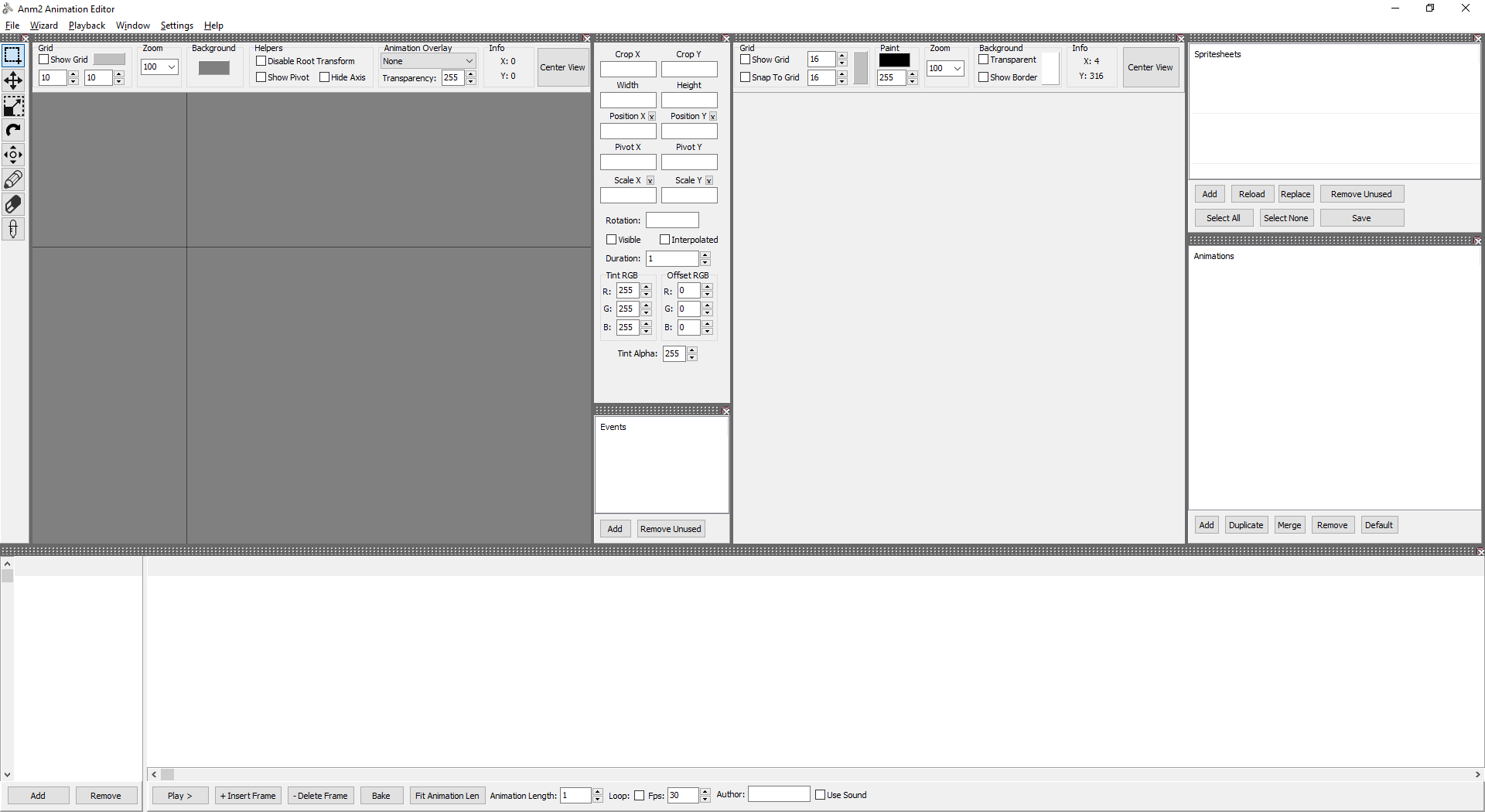Select the color picker dropper tool
1485x812 pixels.
(13, 229)
